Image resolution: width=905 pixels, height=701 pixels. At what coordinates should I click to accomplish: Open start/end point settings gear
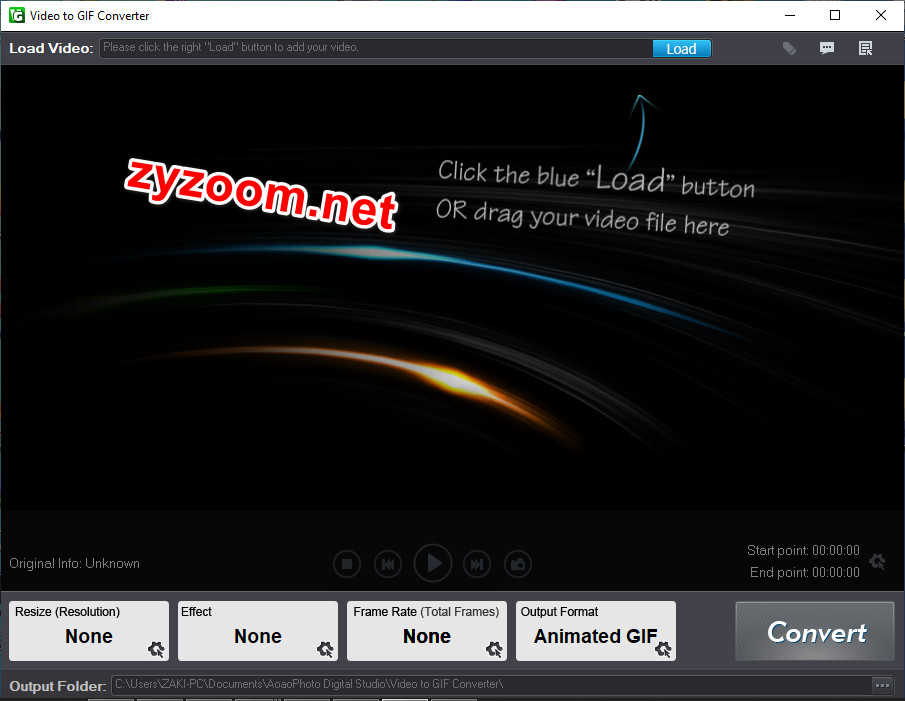(877, 561)
